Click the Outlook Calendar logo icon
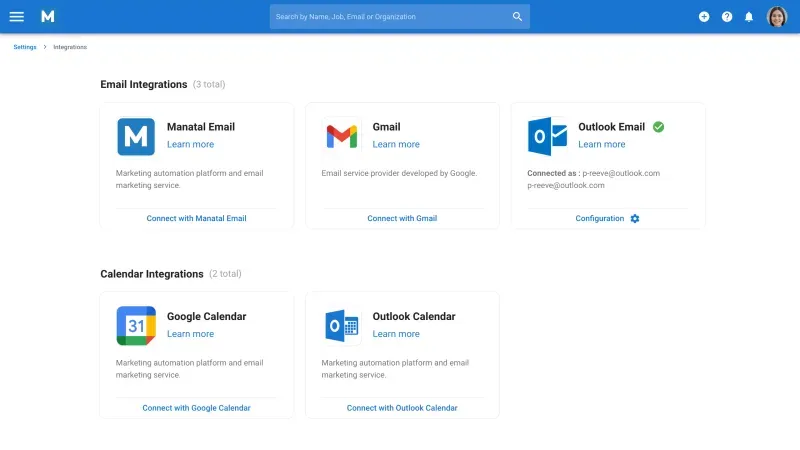 pyautogui.click(x=342, y=326)
